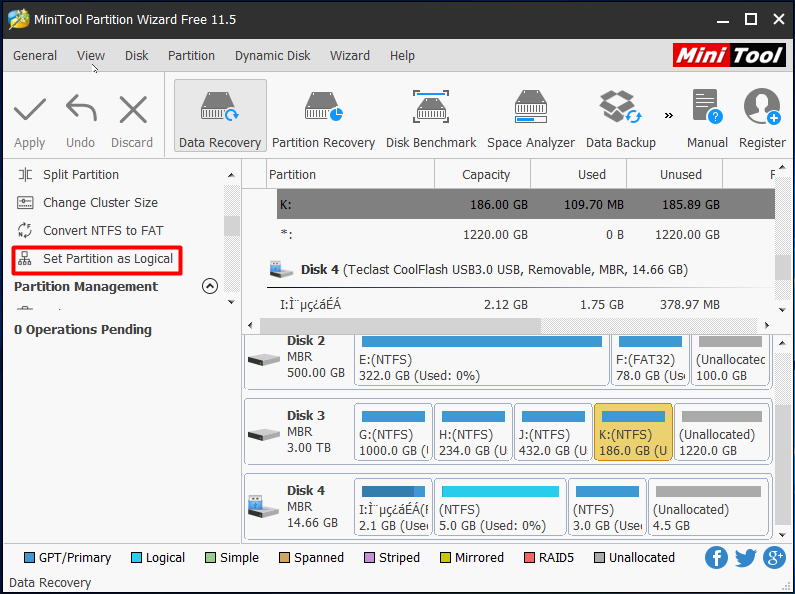Screen dimensions: 795x594
Task: Click sidebar scroll up arrow
Action: [231, 175]
